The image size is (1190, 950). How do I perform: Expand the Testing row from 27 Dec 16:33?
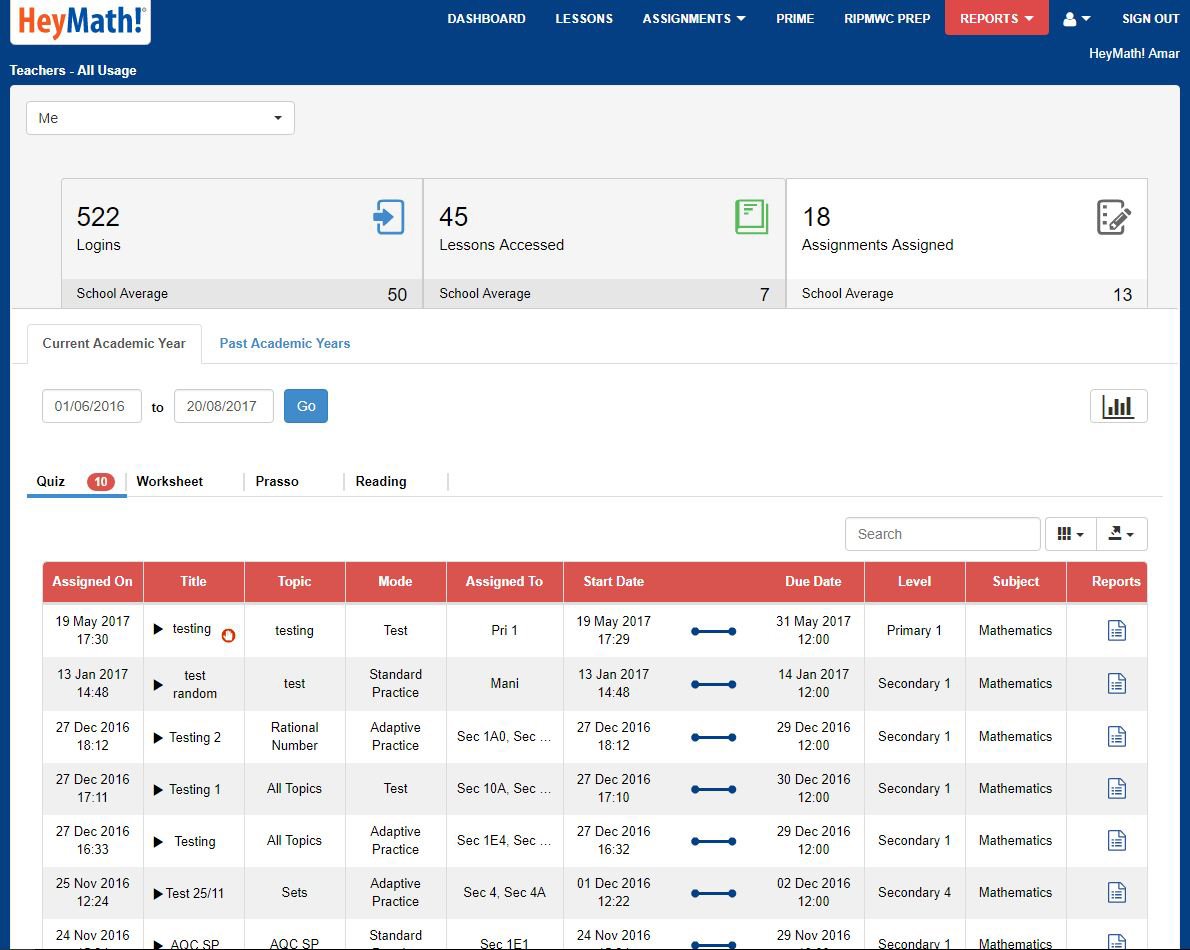pyautogui.click(x=158, y=841)
